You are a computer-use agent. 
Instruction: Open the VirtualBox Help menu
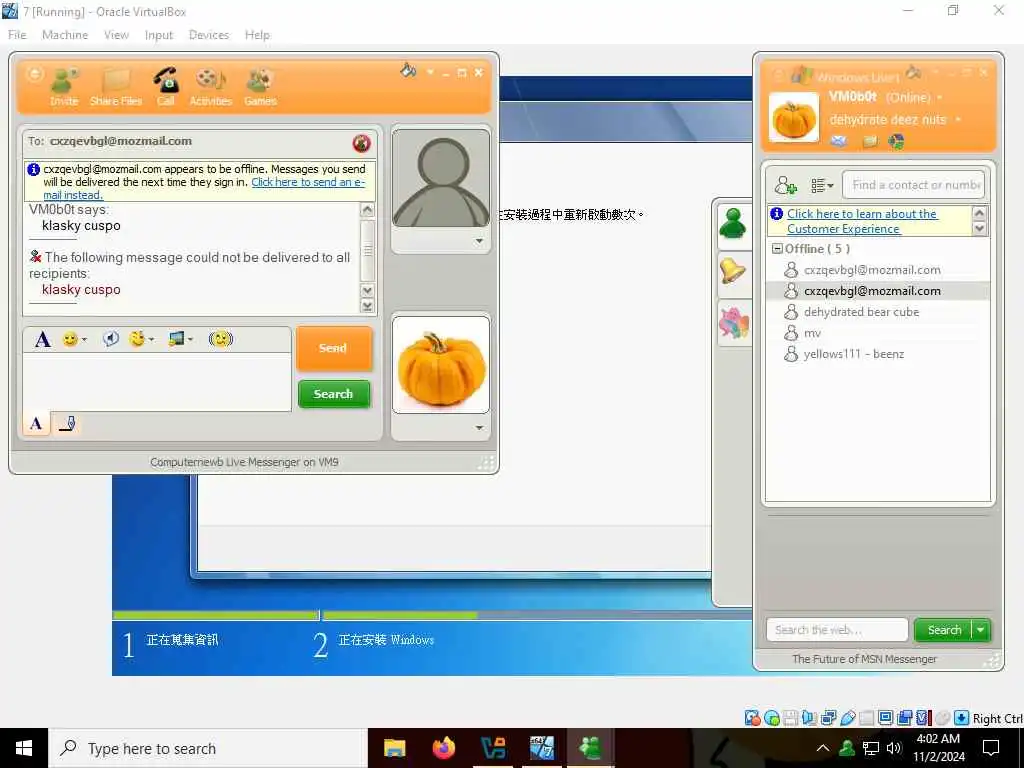click(257, 35)
